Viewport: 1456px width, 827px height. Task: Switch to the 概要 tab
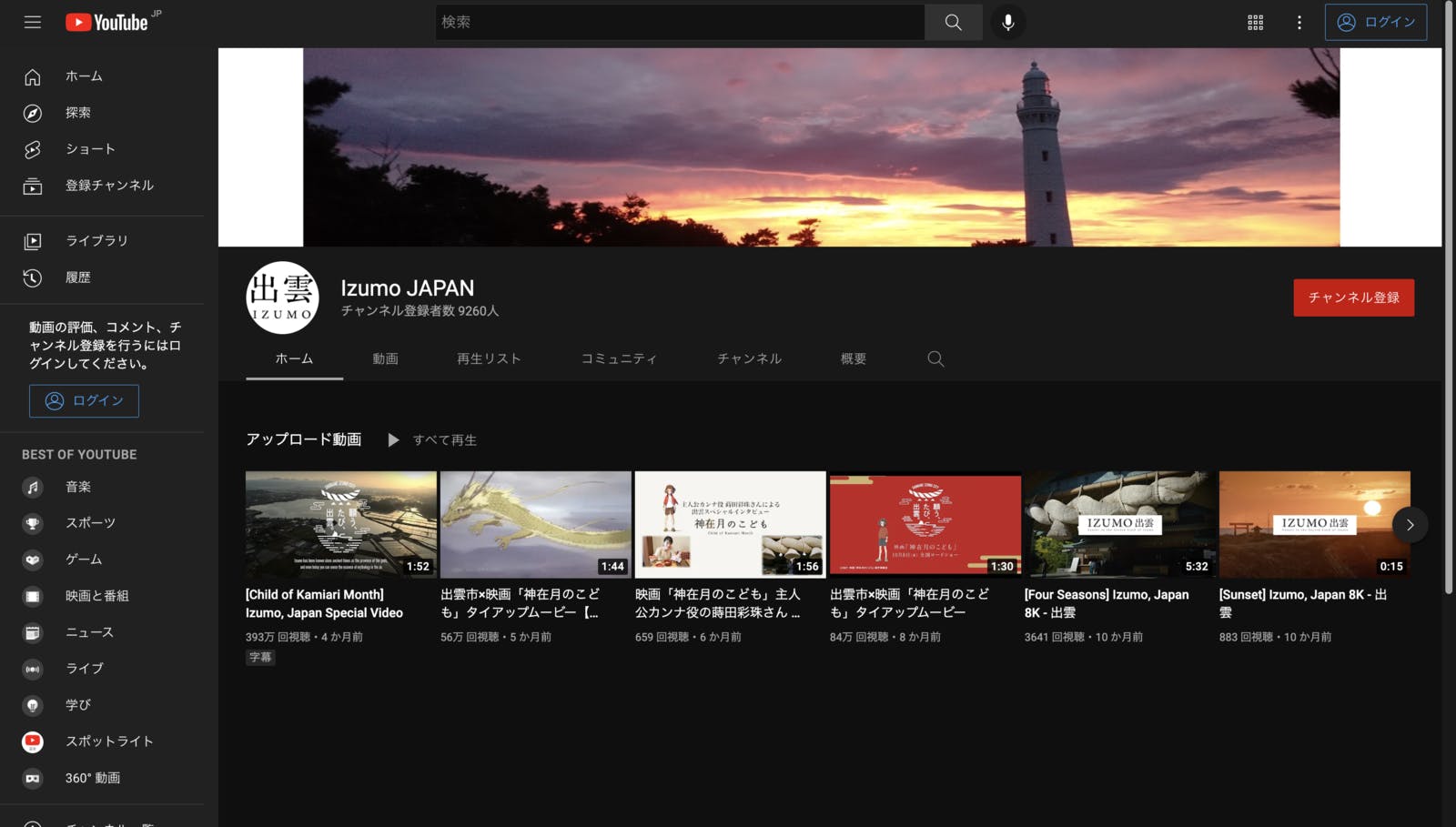(x=853, y=358)
